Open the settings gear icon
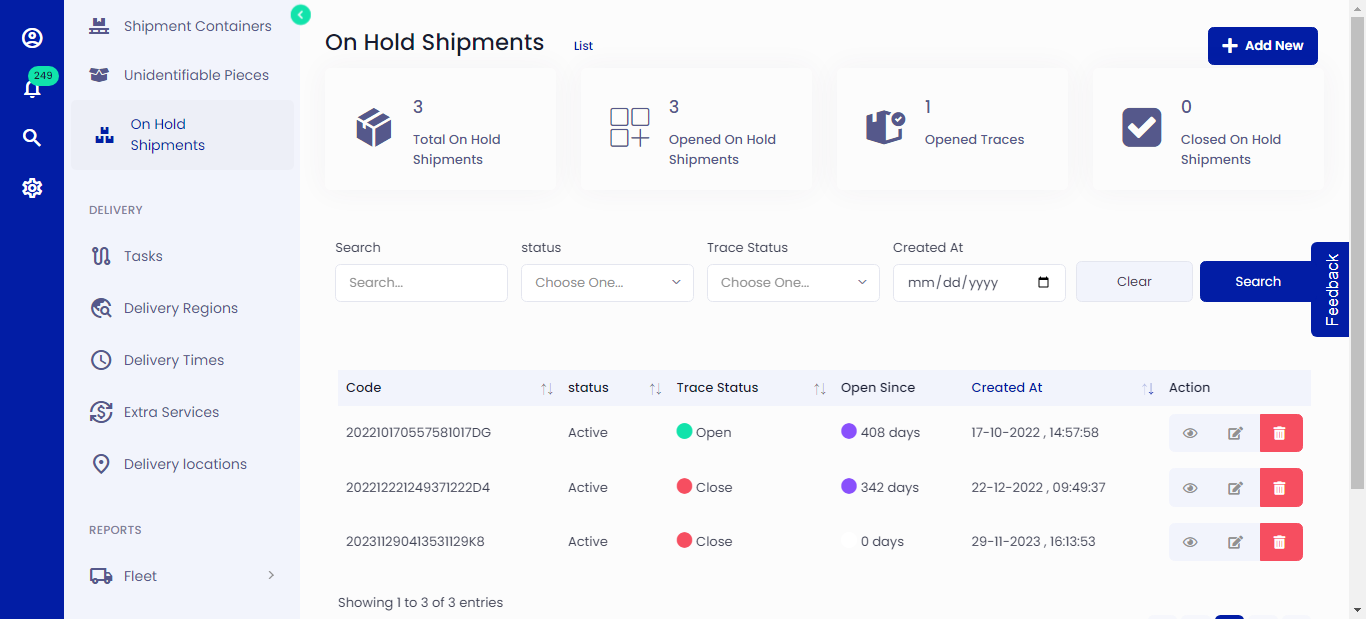Viewport: 1366px width, 619px height. 32,187
